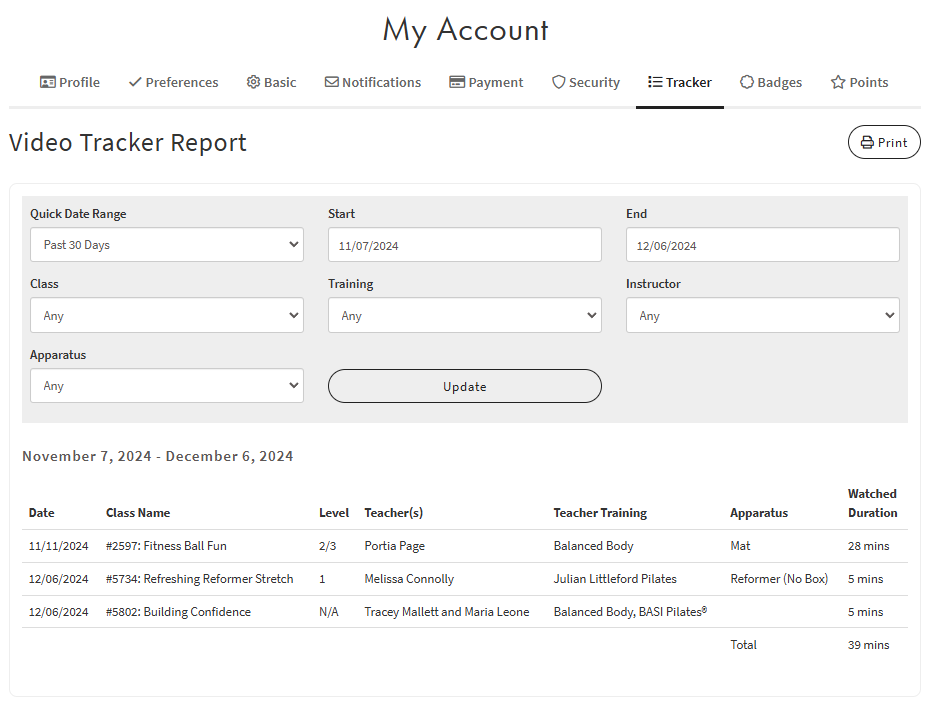Switch to the Security tab
This screenshot has height=720, width=934.
[586, 82]
